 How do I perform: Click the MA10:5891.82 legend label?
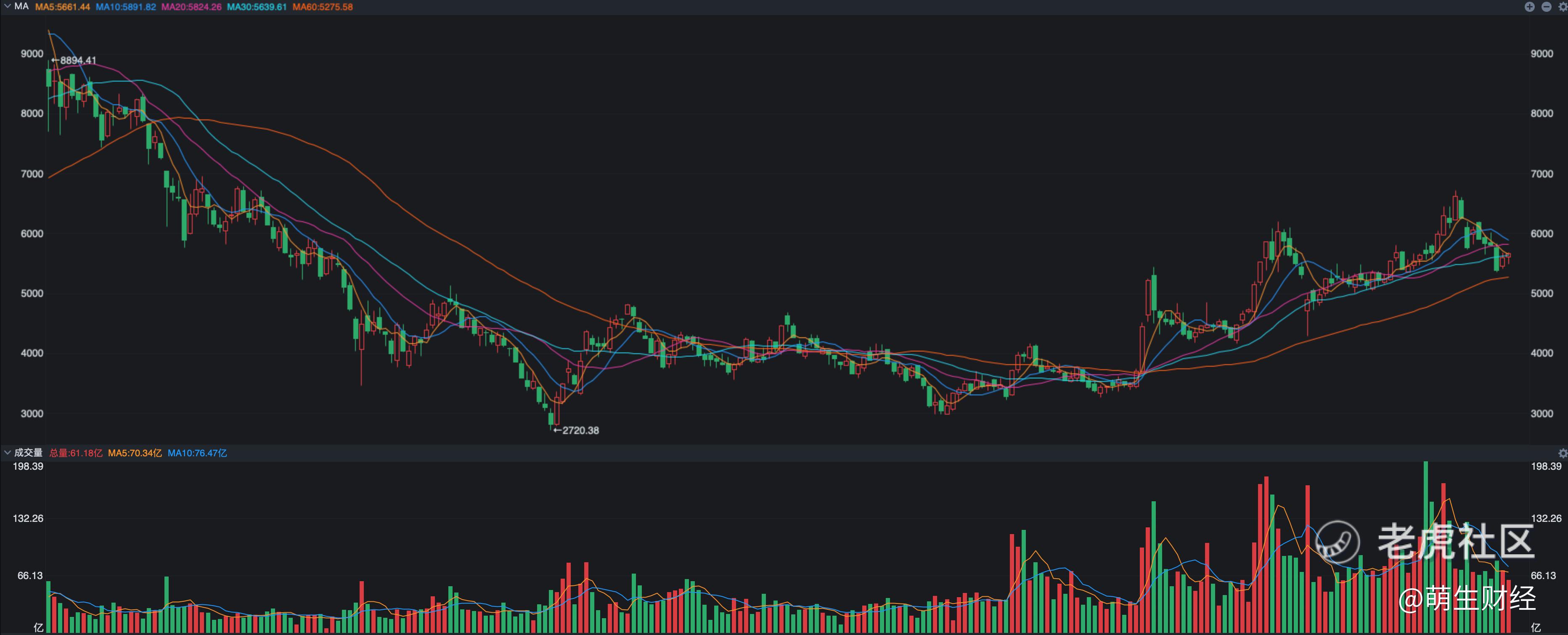(125, 7)
